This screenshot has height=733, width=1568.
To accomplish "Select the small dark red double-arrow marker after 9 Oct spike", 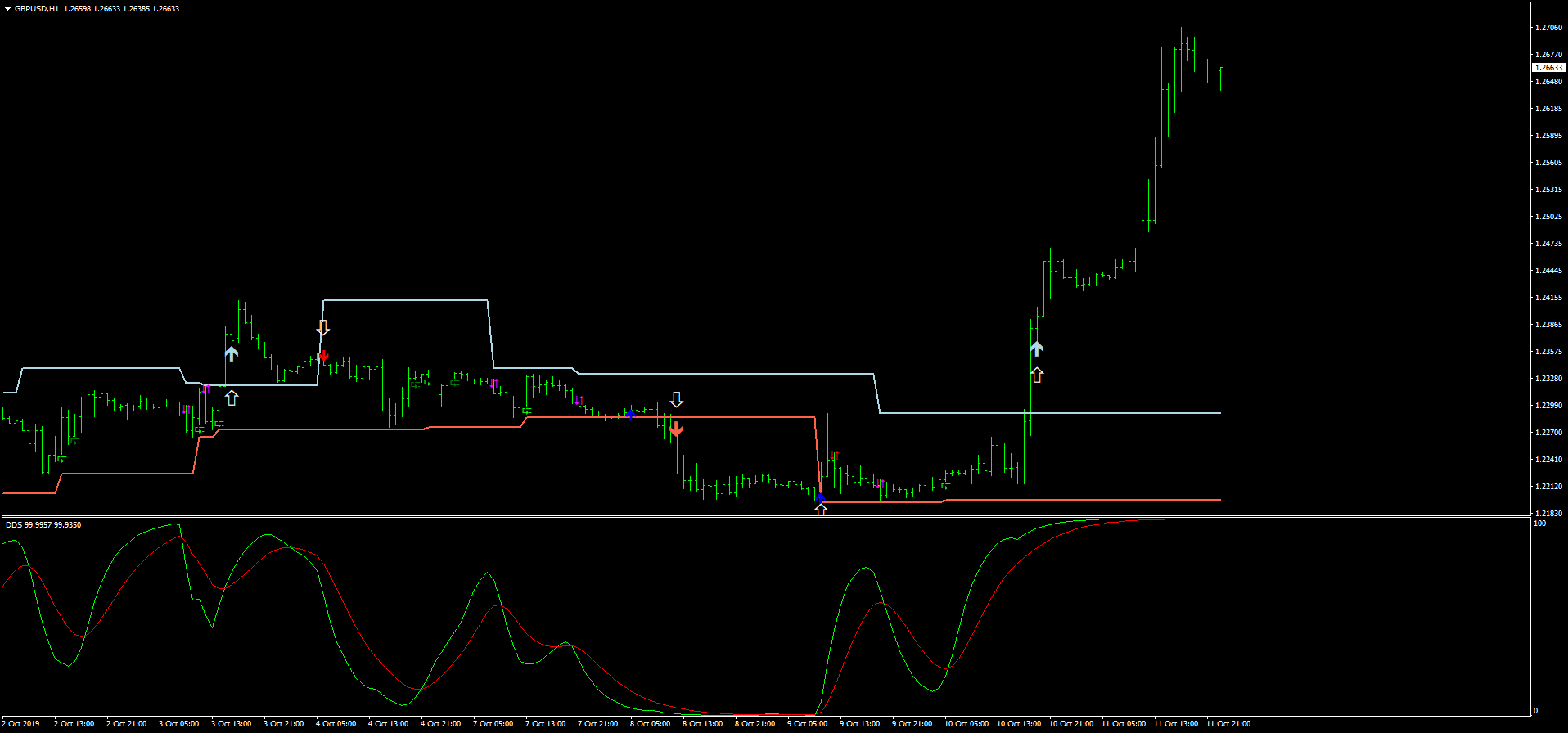I will (x=835, y=455).
